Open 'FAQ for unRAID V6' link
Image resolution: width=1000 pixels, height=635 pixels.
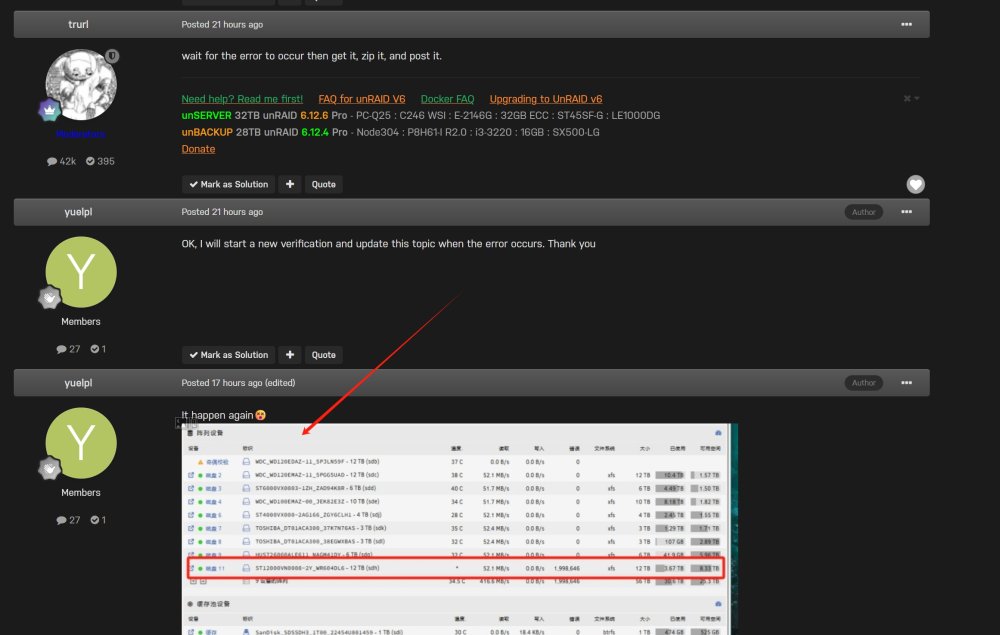click(362, 99)
